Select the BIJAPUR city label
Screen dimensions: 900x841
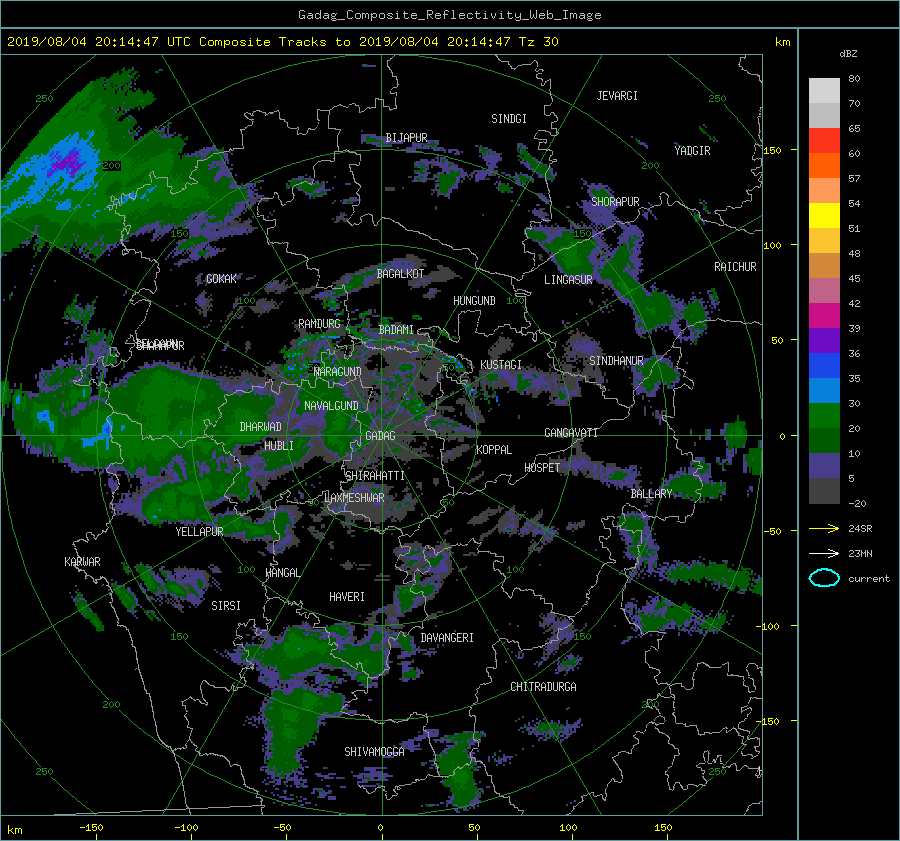[406, 138]
